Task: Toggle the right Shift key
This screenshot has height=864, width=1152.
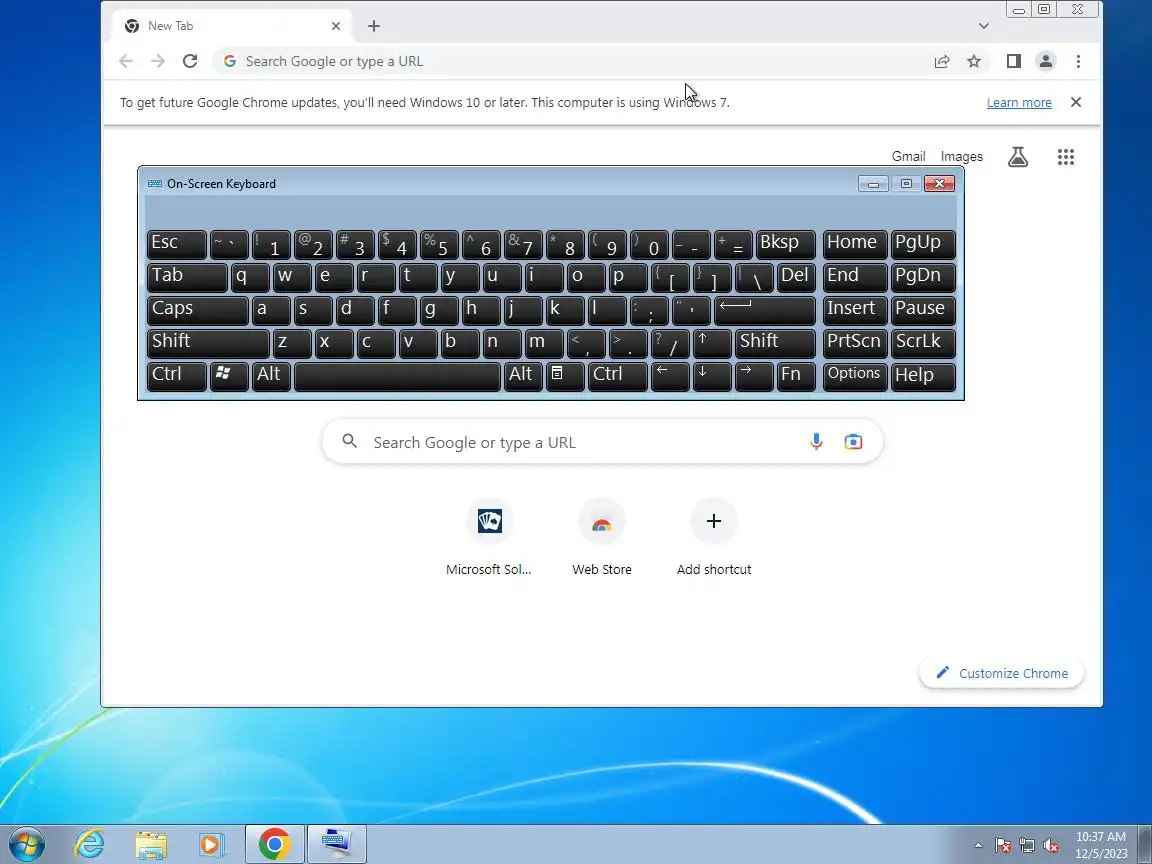Action: coord(775,343)
